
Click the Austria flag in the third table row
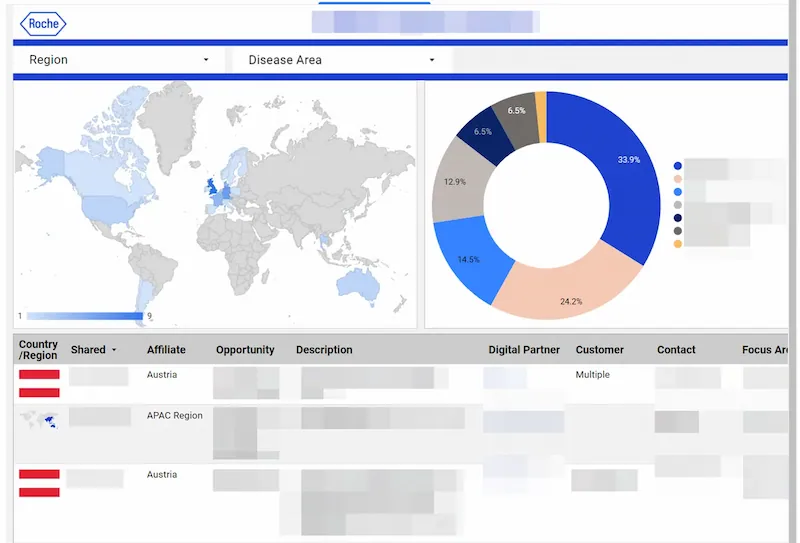tap(39, 482)
